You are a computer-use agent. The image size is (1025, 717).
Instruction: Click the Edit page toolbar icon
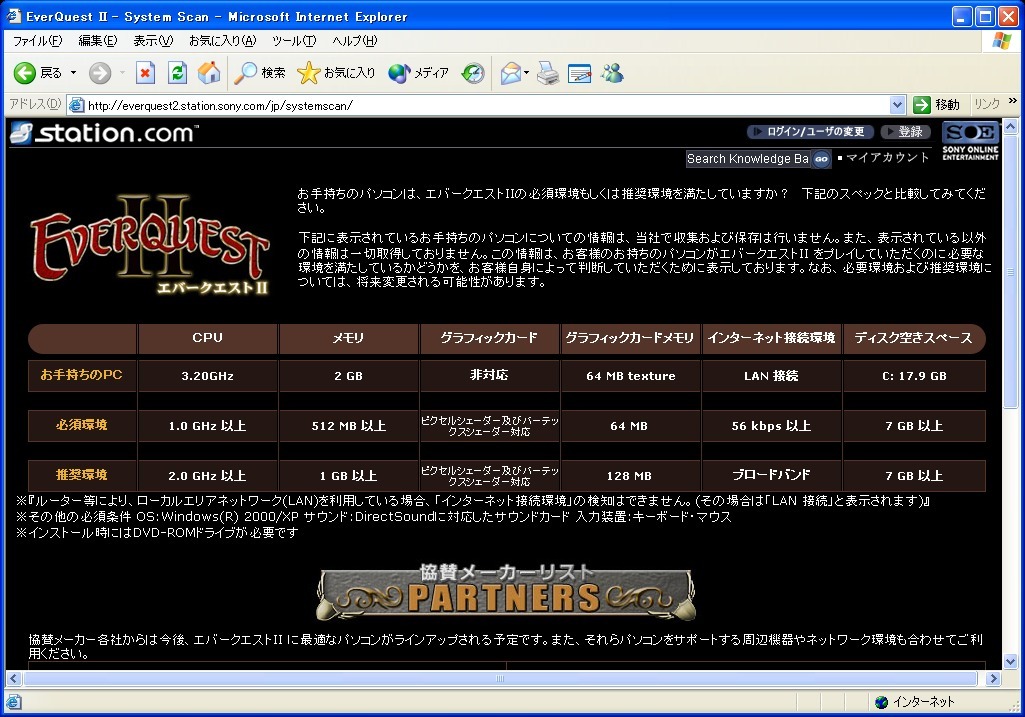(x=579, y=73)
